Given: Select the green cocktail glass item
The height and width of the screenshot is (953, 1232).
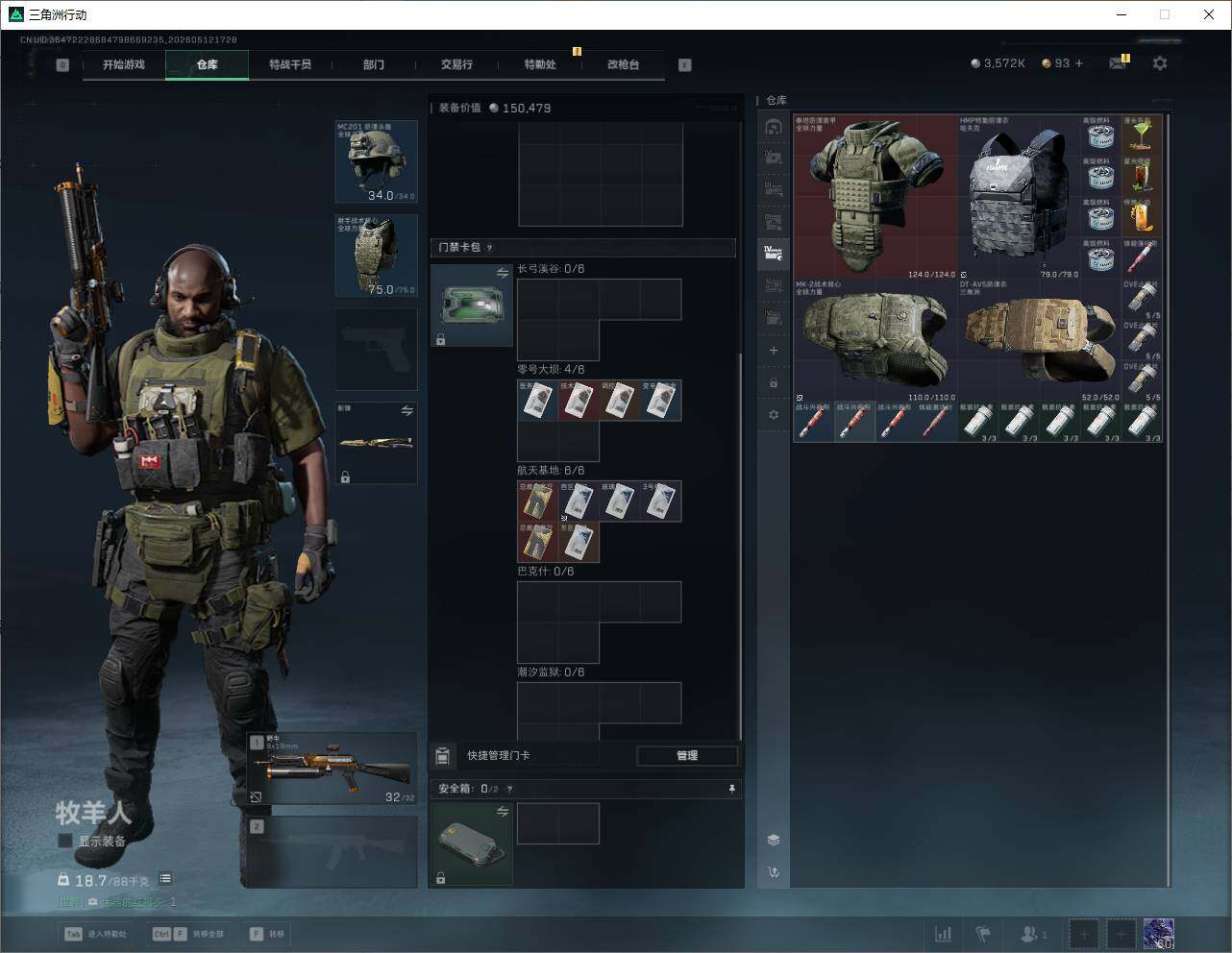Looking at the screenshot, I should click(1142, 135).
